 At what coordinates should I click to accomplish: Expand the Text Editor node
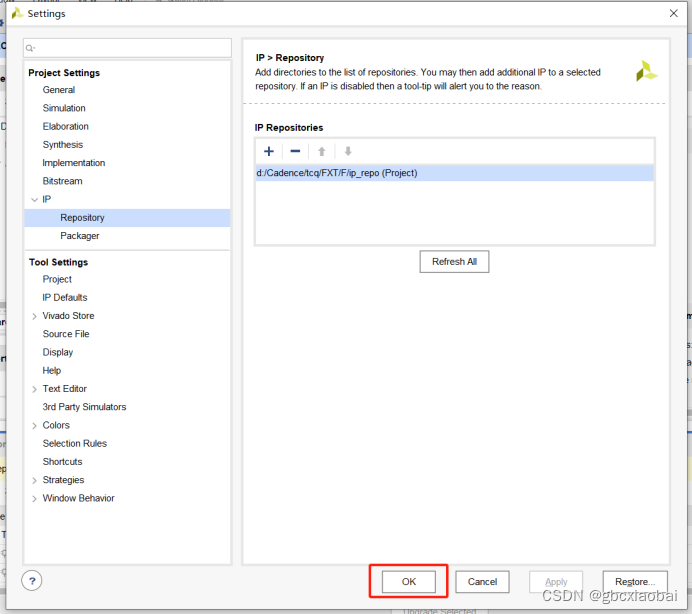click(x=34, y=389)
